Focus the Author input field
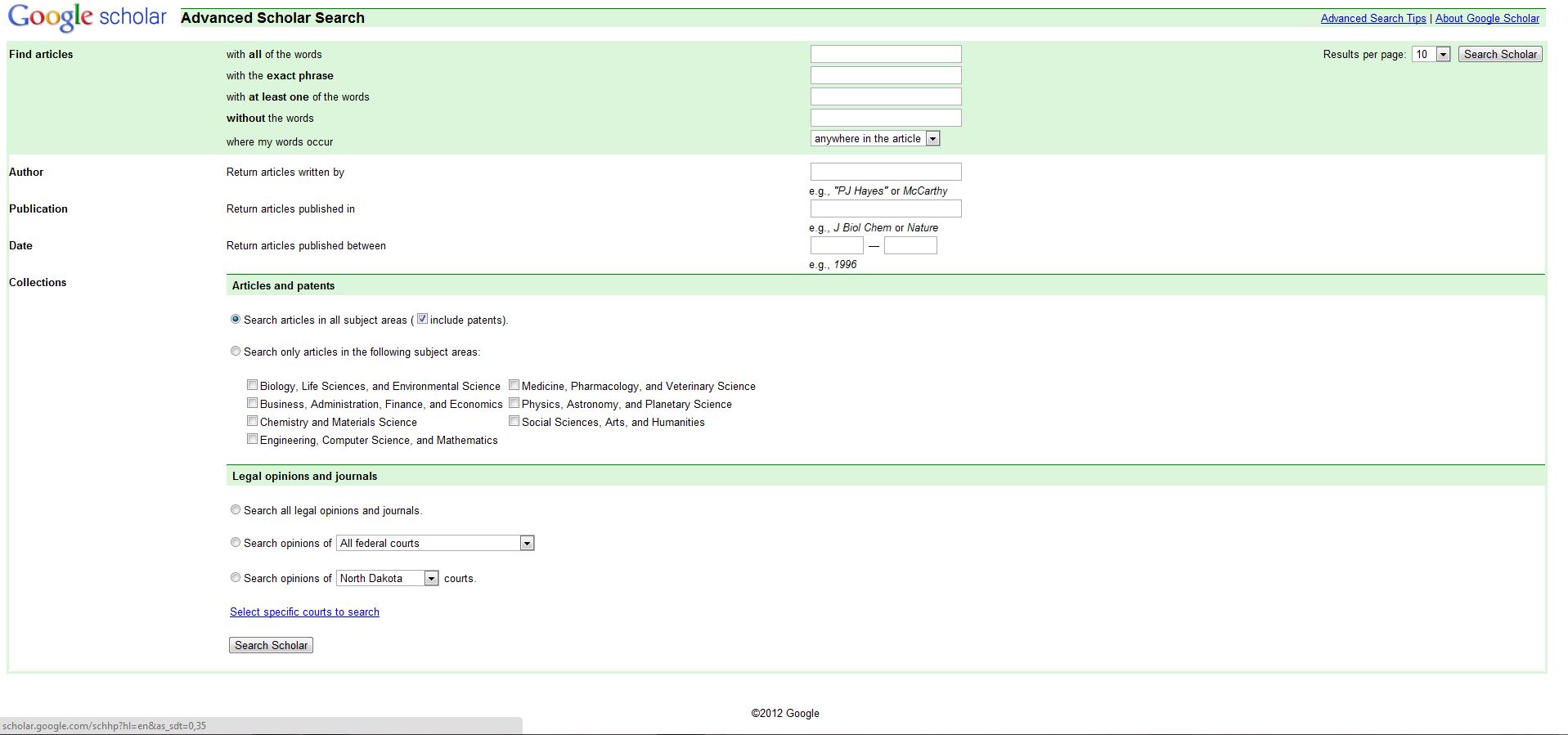 [x=886, y=172]
